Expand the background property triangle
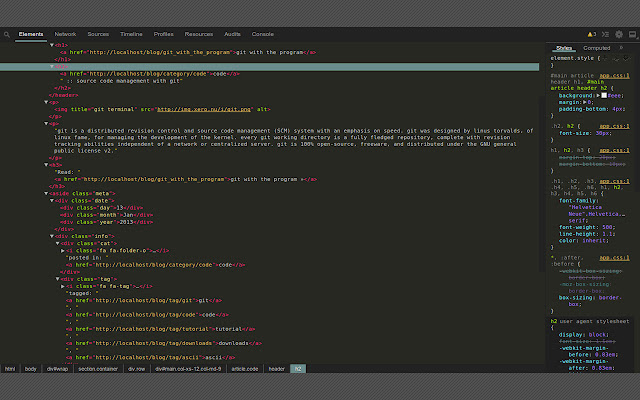 coord(598,94)
